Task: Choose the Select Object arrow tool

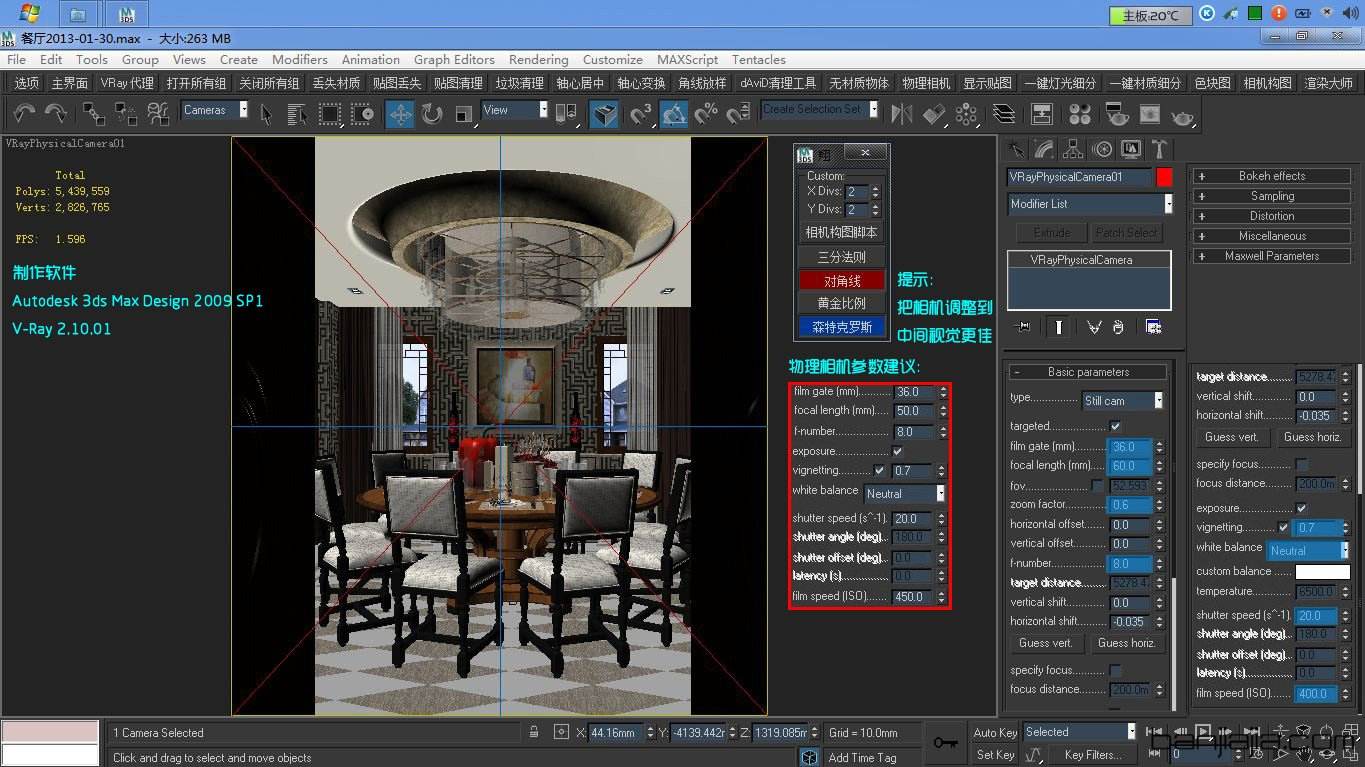Action: click(x=266, y=114)
